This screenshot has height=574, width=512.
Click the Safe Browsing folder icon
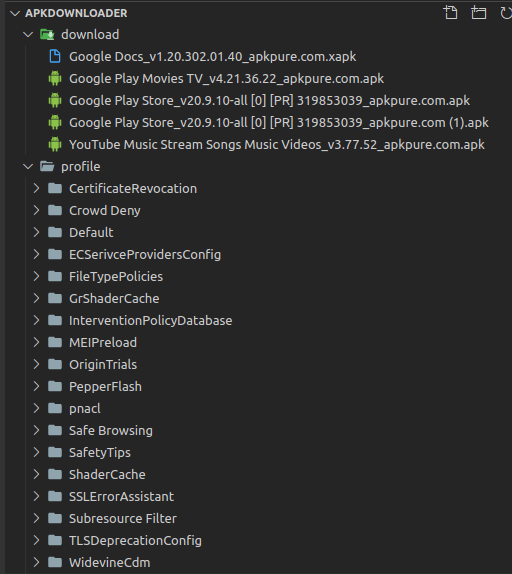click(55, 430)
